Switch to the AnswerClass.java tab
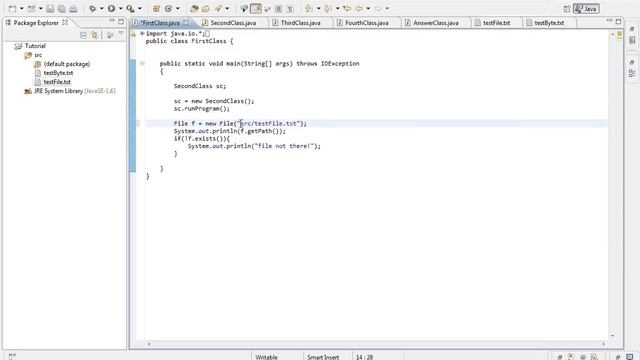The height and width of the screenshot is (360, 640). click(x=435, y=23)
